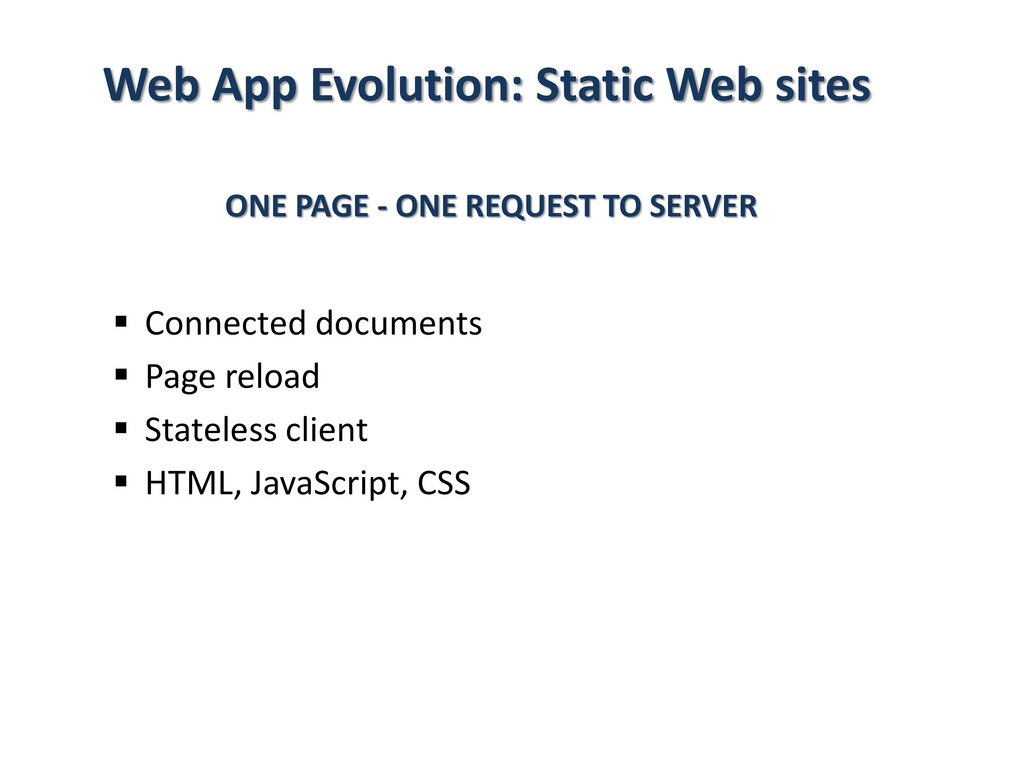The height and width of the screenshot is (768, 1024).
Task: Select the 'Connected documents' bullet text
Action: click(x=313, y=323)
